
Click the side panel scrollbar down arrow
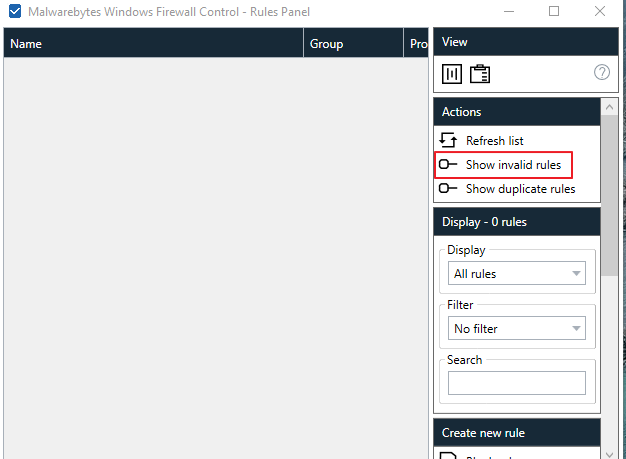point(609,454)
